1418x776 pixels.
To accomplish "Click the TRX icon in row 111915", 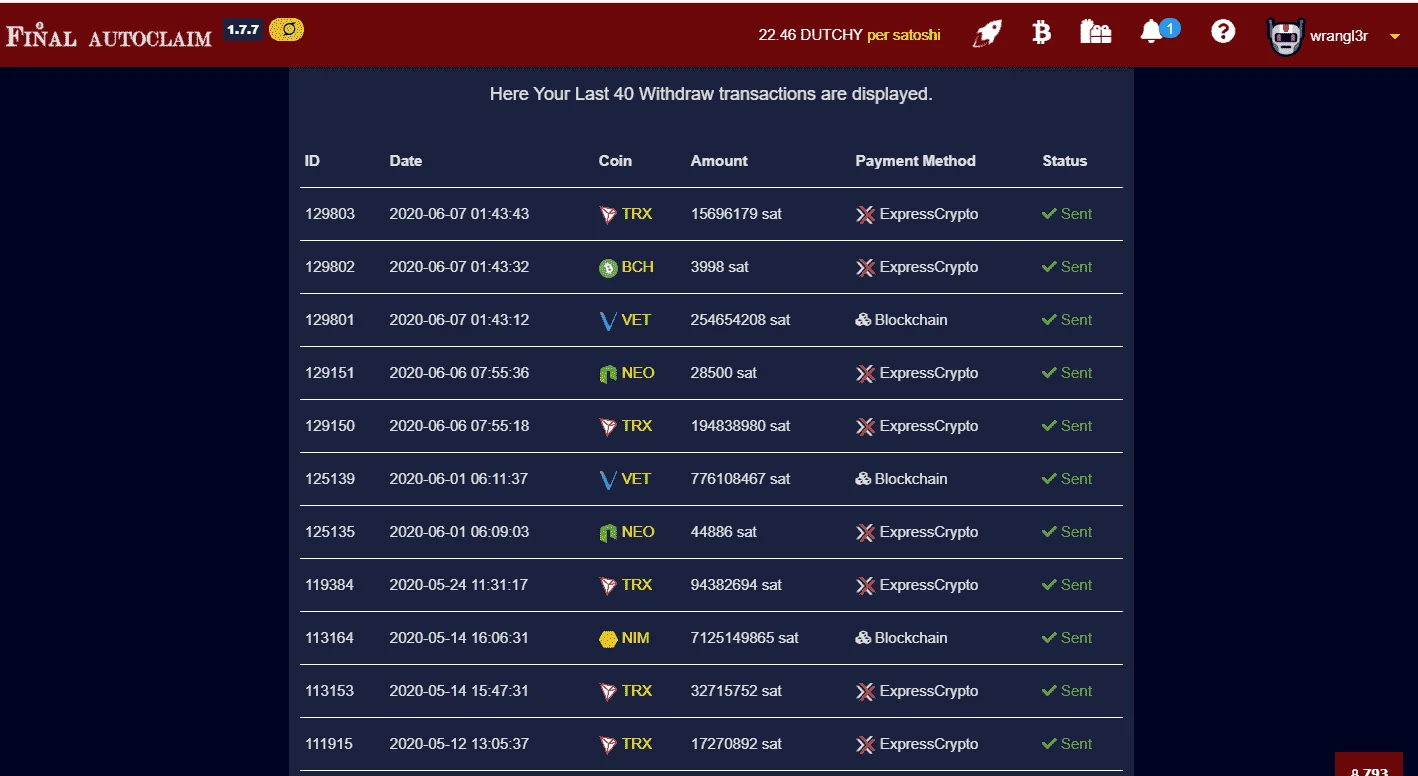I will click(x=607, y=745).
